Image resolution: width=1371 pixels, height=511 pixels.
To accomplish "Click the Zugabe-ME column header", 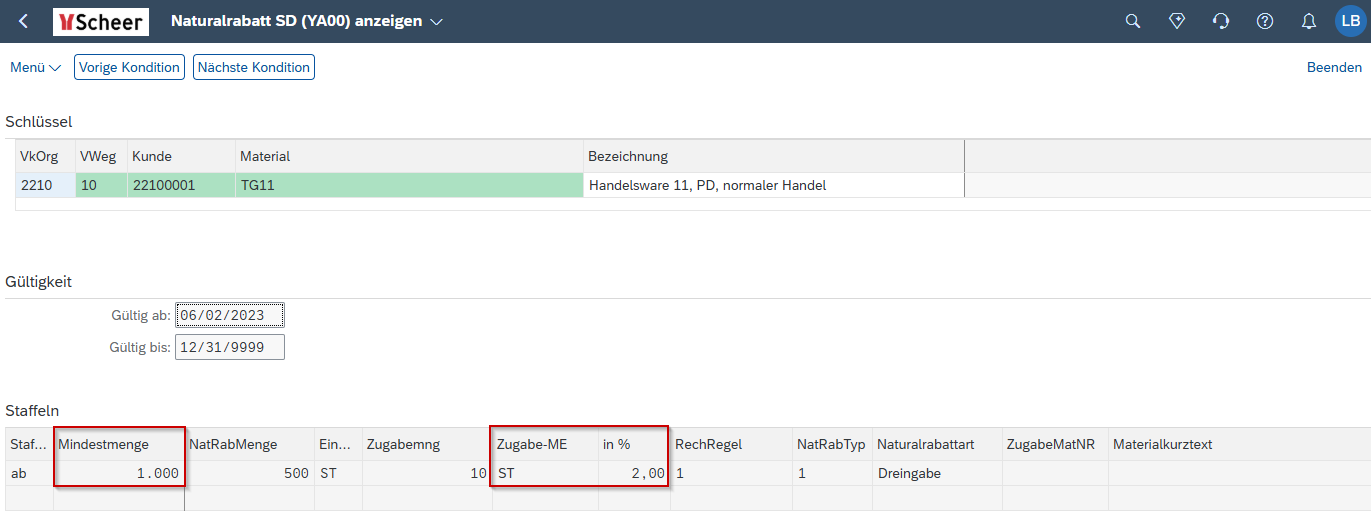I will (x=545, y=444).
